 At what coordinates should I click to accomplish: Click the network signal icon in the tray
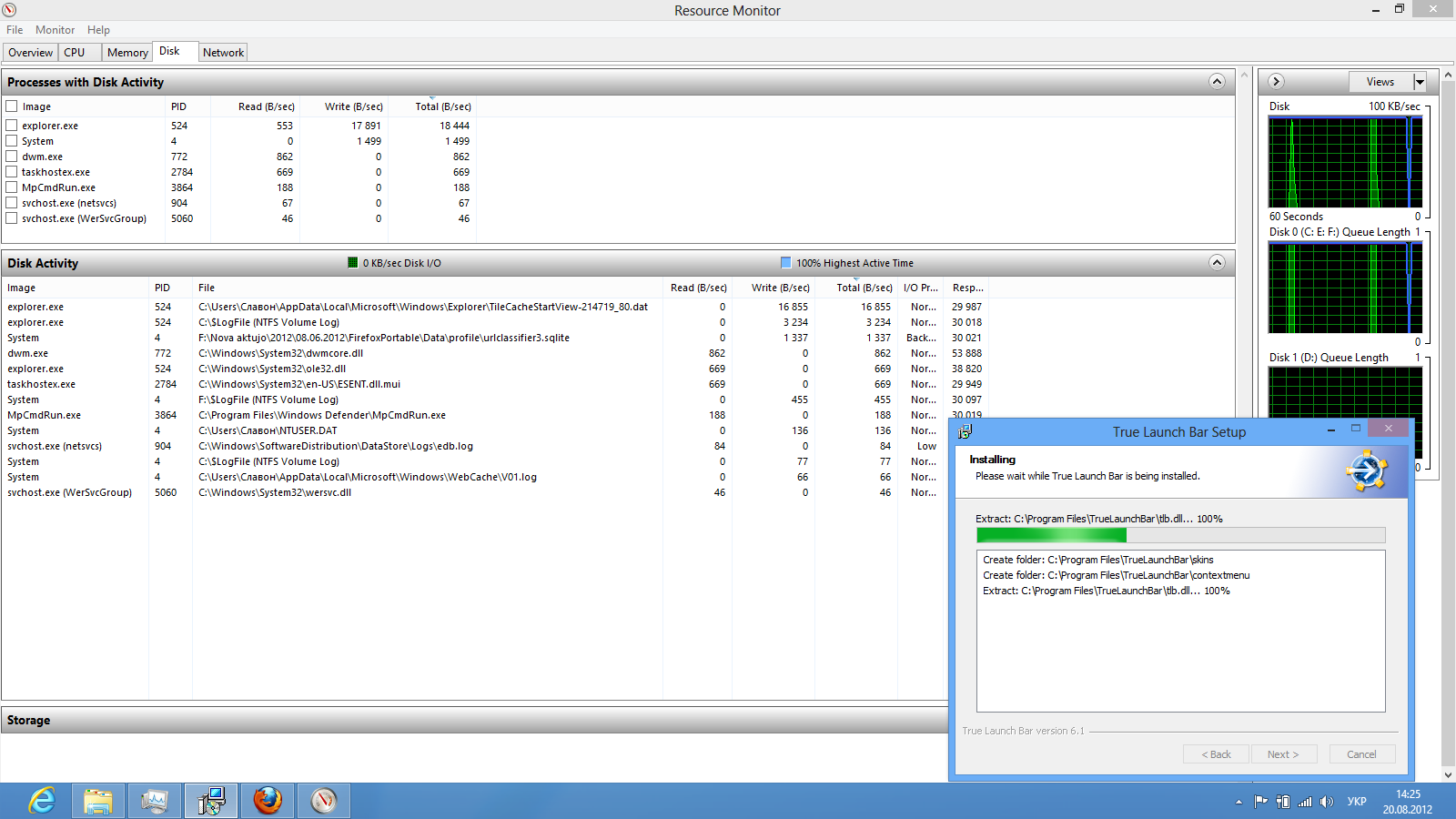[1305, 802]
